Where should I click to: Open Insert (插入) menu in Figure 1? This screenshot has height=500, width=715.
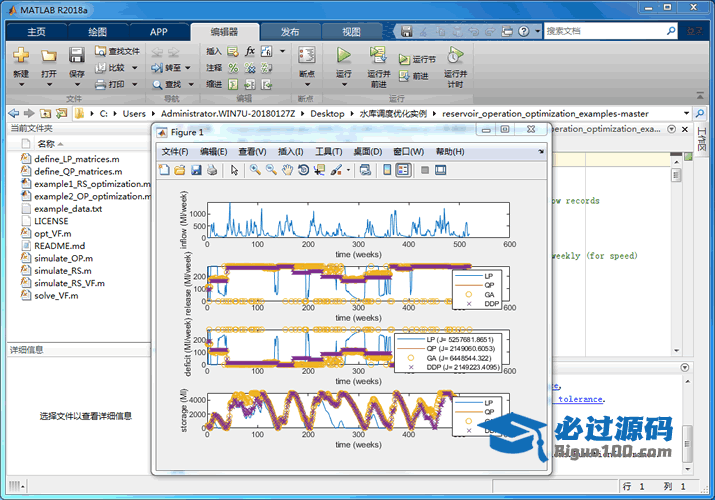[290, 152]
